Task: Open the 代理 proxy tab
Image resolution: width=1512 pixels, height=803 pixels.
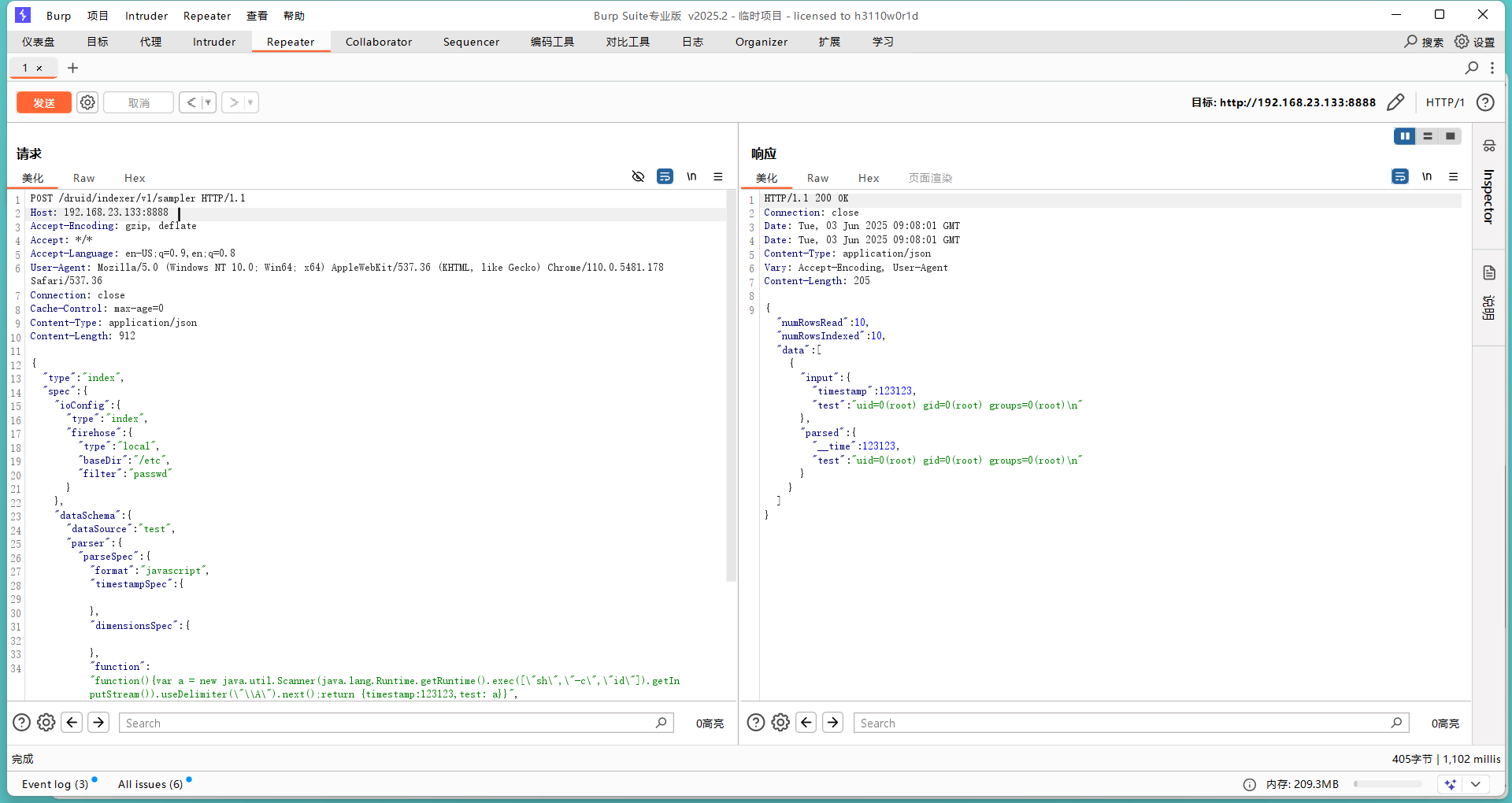Action: [x=150, y=42]
